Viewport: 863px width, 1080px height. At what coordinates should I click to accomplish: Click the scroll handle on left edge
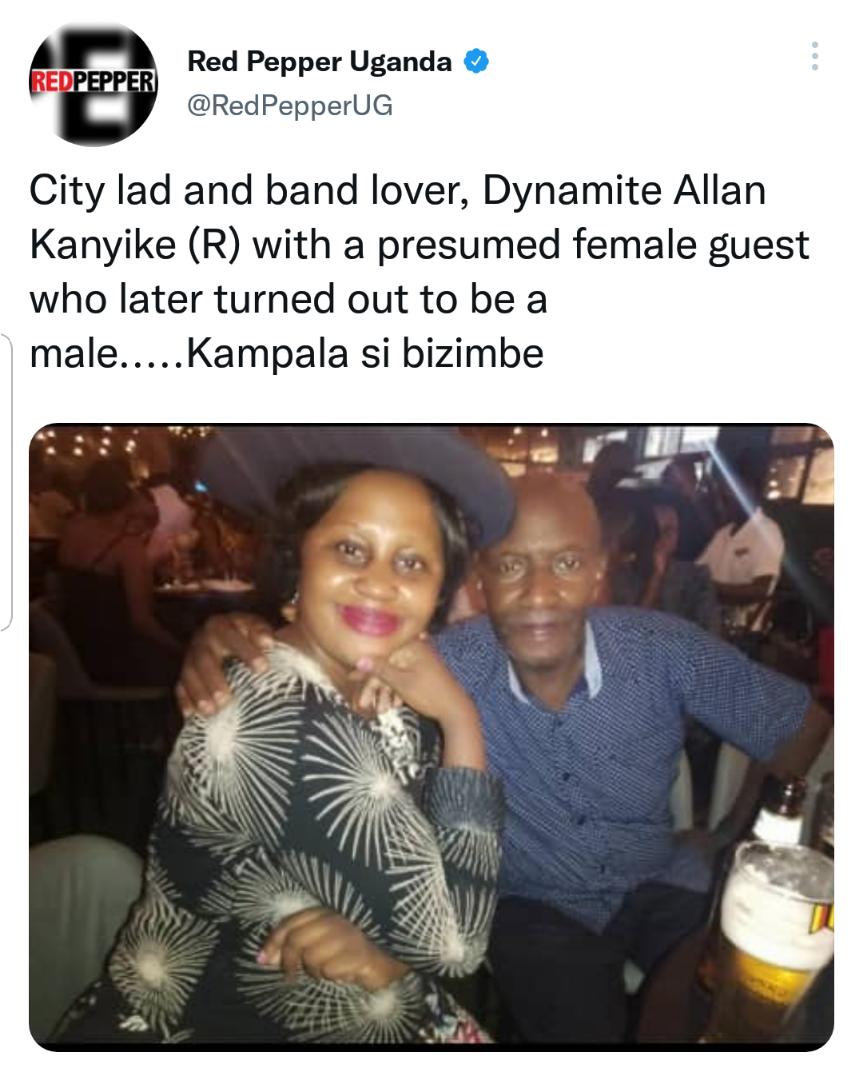point(6,481)
